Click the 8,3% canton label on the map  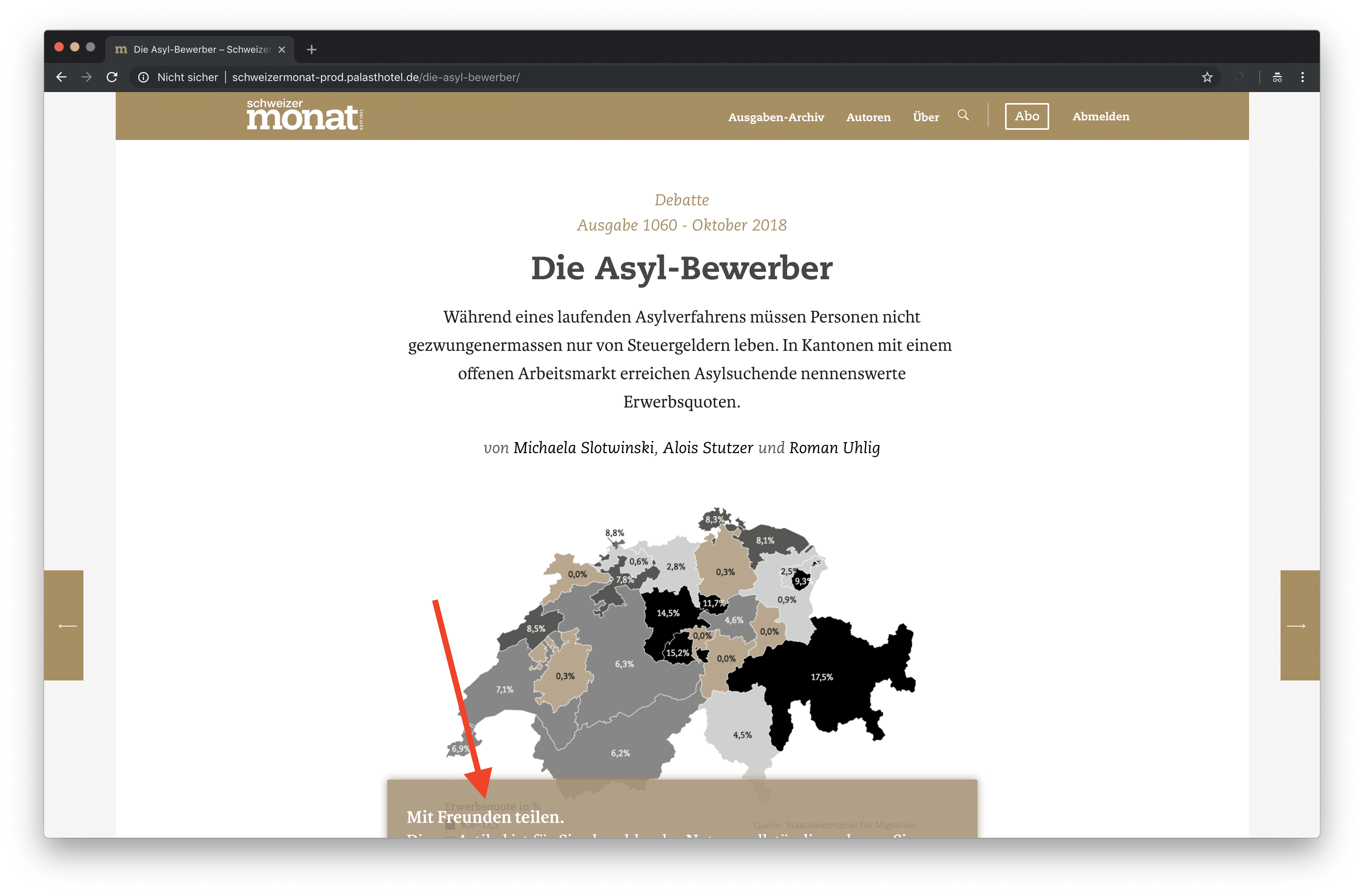tap(715, 520)
